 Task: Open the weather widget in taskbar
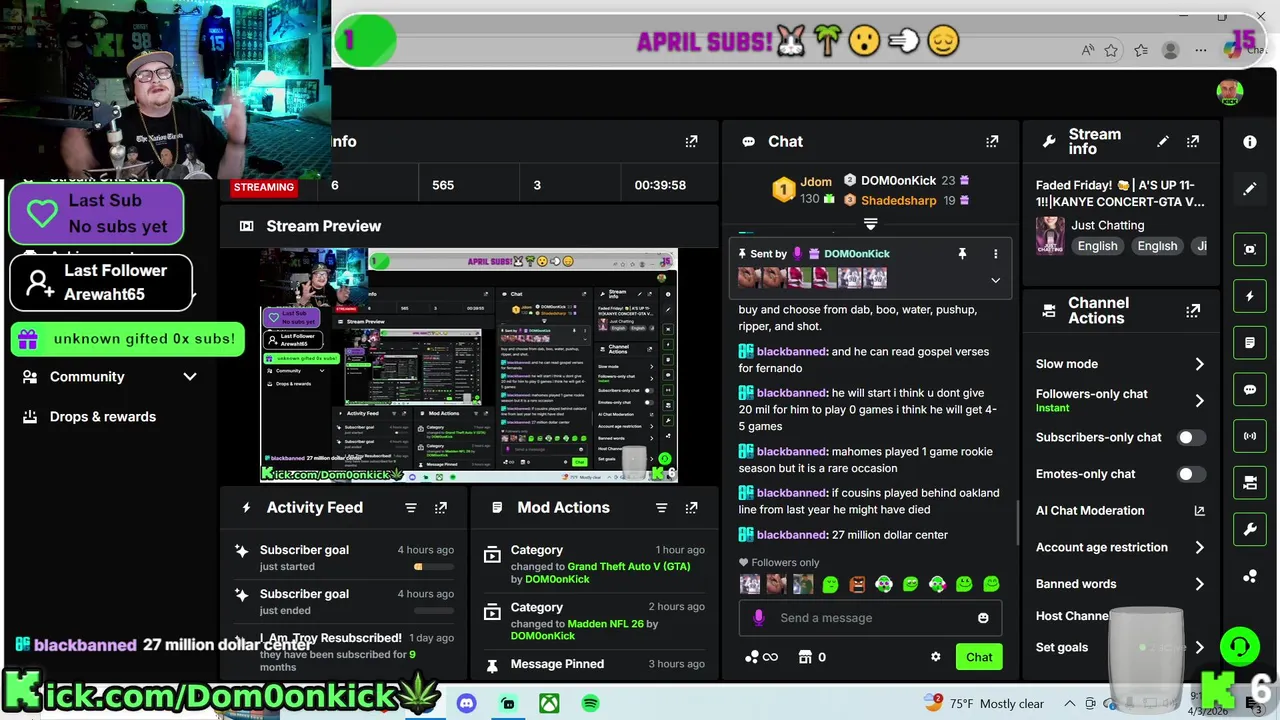(x=985, y=703)
